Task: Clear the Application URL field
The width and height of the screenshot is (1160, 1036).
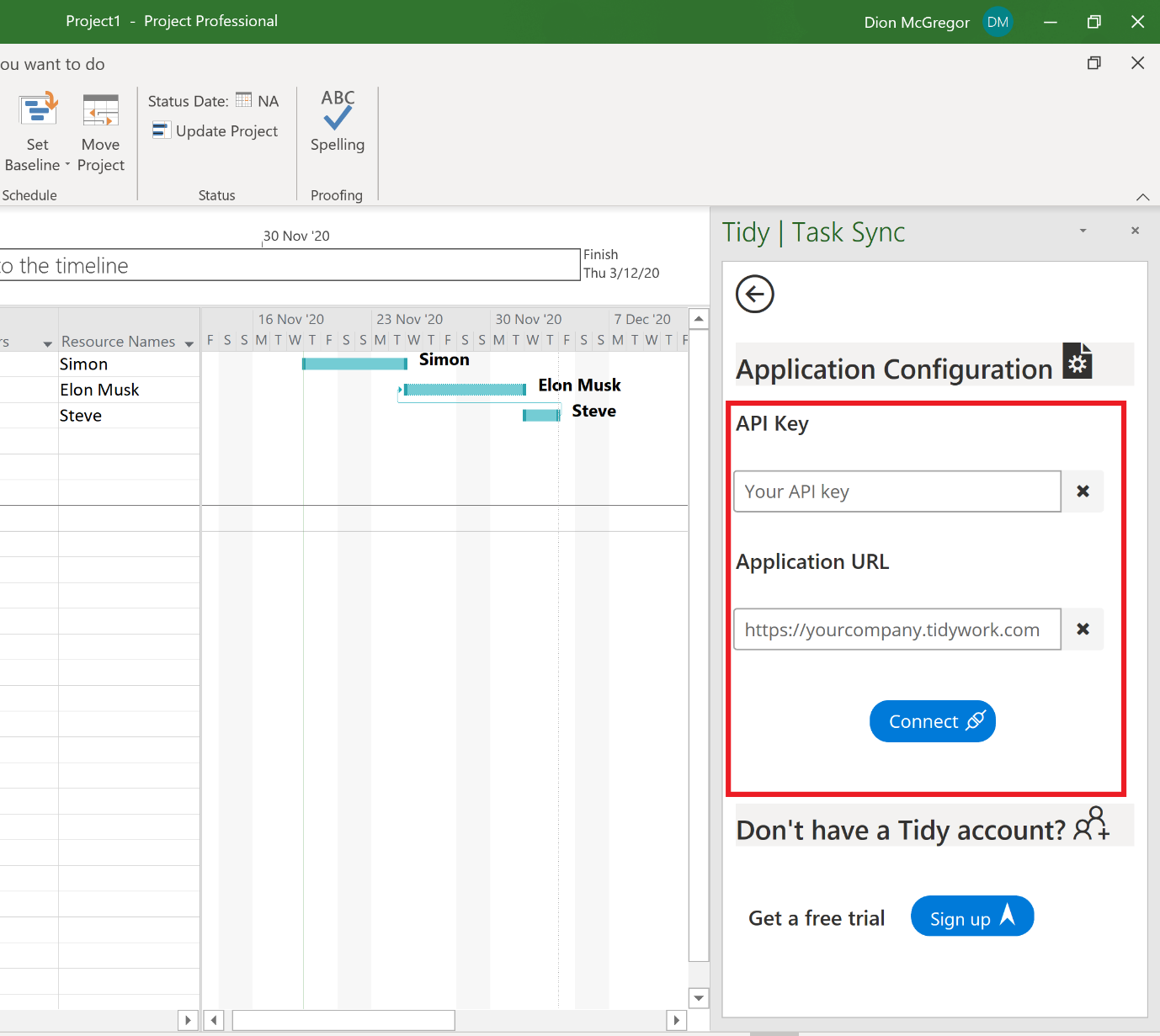Action: point(1083,630)
